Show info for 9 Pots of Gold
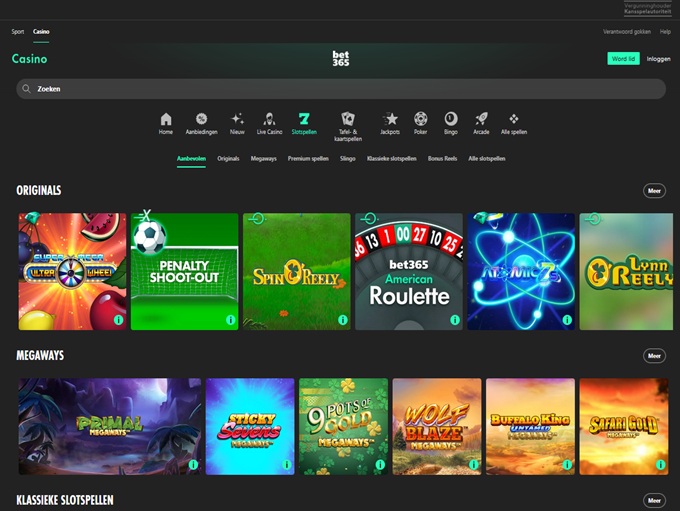Screen dimensions: 680x511 click(380, 465)
